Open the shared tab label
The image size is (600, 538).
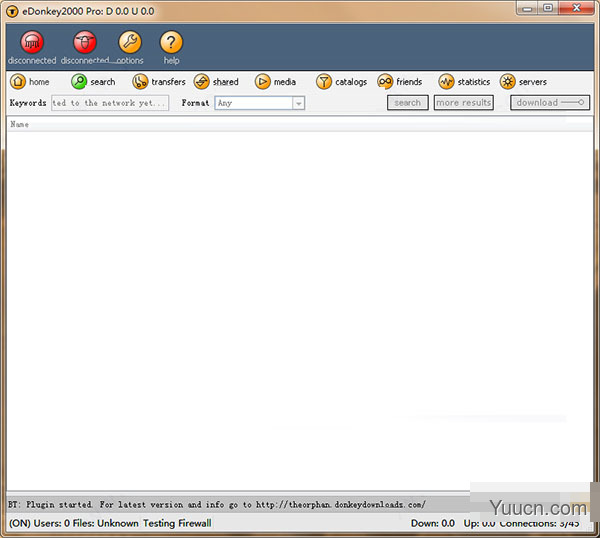[x=225, y=82]
